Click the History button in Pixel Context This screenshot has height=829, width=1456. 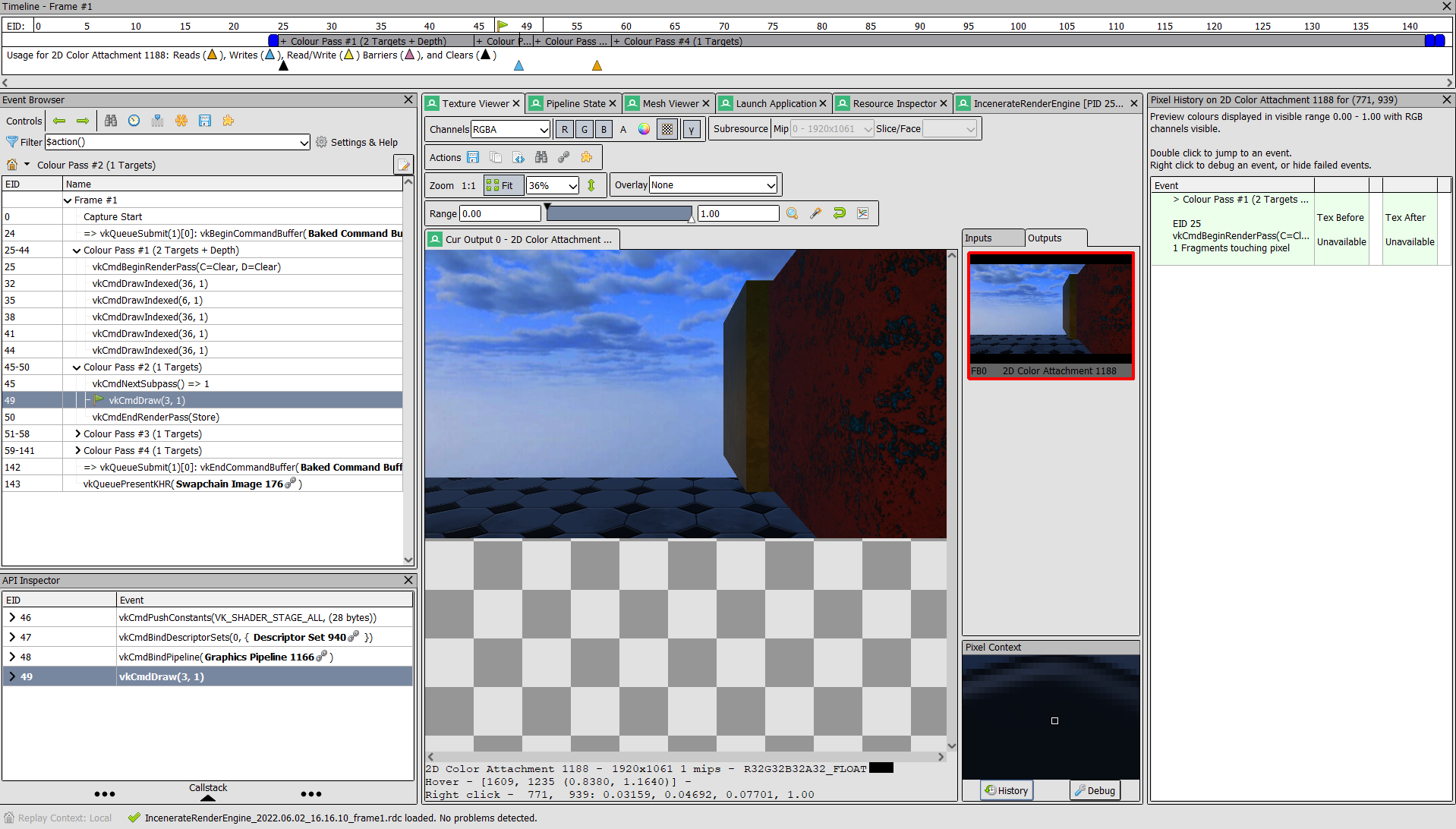1006,790
